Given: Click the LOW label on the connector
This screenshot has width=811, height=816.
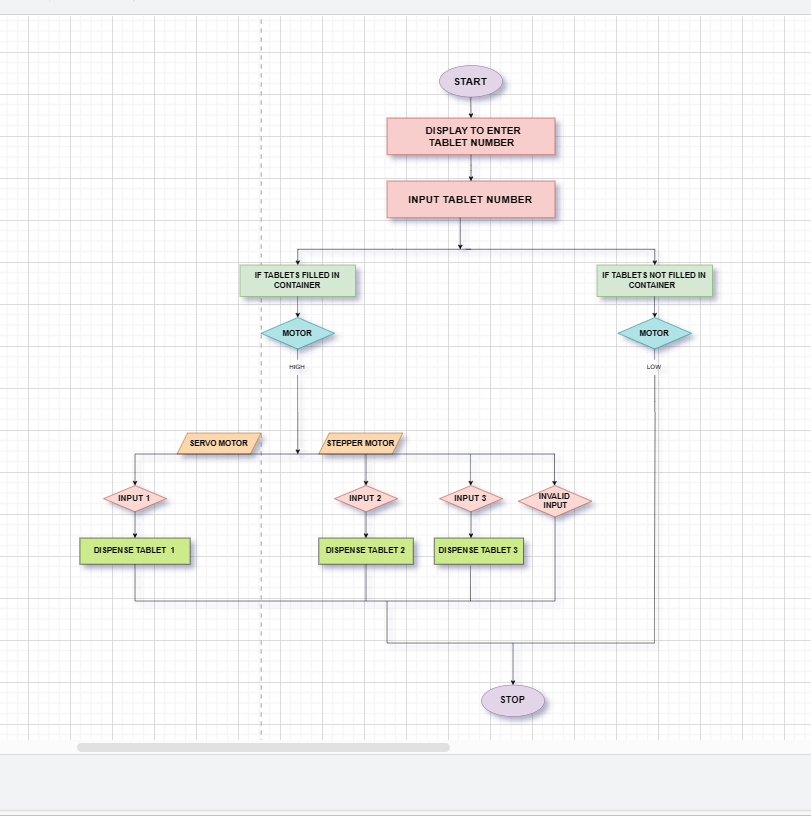Looking at the screenshot, I should coord(652,367).
